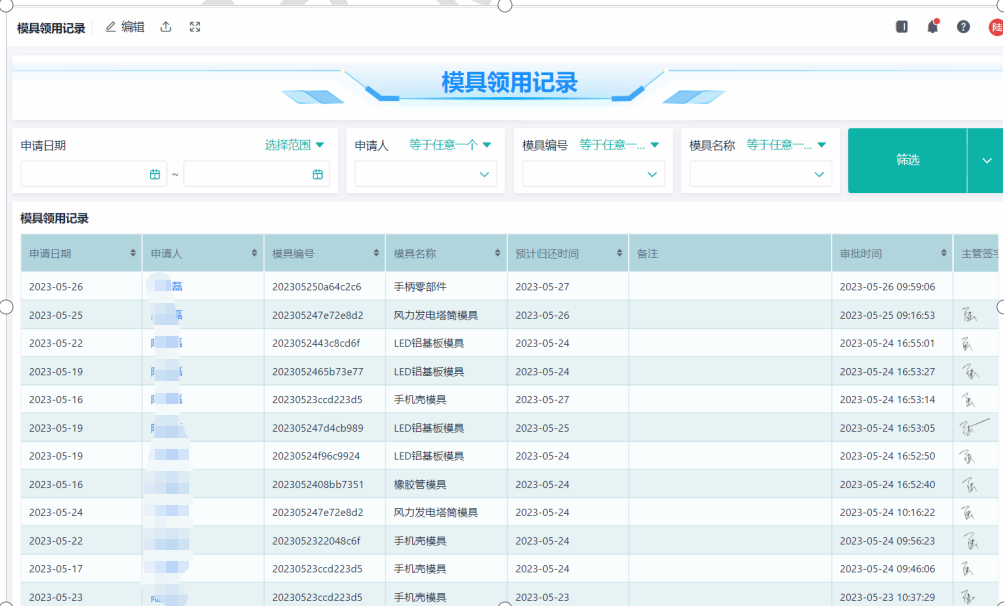Sort by 申请日期 column arrows
This screenshot has width=1004, height=606.
(133, 254)
